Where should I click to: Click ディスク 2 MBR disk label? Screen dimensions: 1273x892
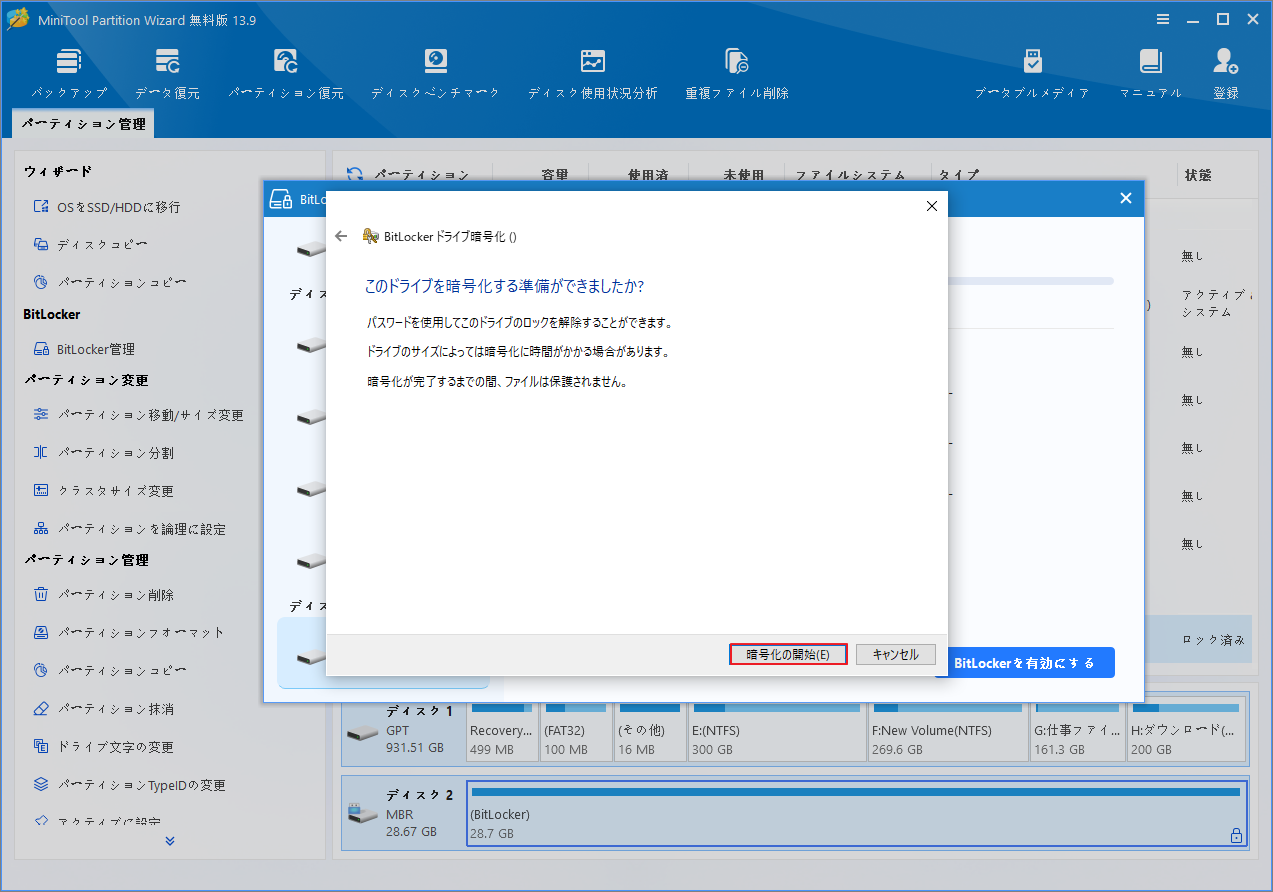point(403,813)
